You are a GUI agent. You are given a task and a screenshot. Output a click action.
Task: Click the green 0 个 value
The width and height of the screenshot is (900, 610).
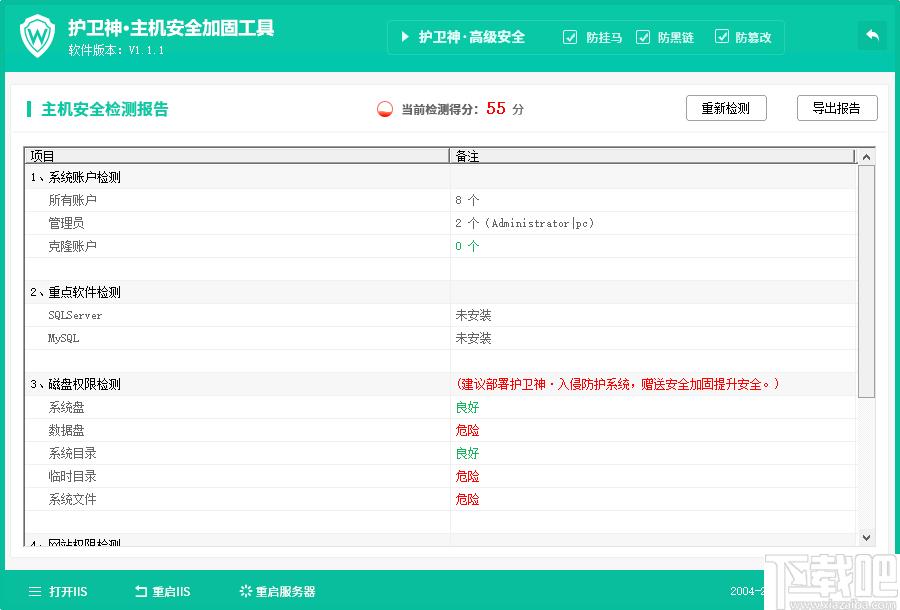(467, 246)
